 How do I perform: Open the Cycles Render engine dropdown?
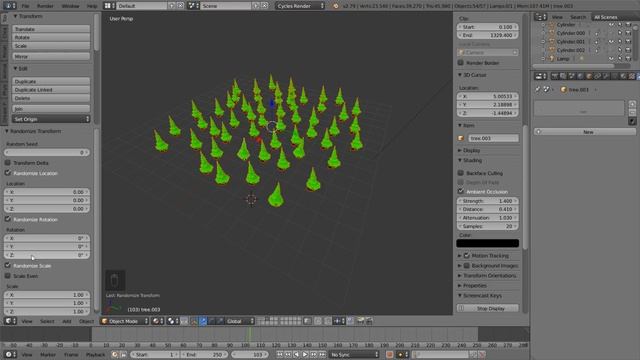[300, 6]
